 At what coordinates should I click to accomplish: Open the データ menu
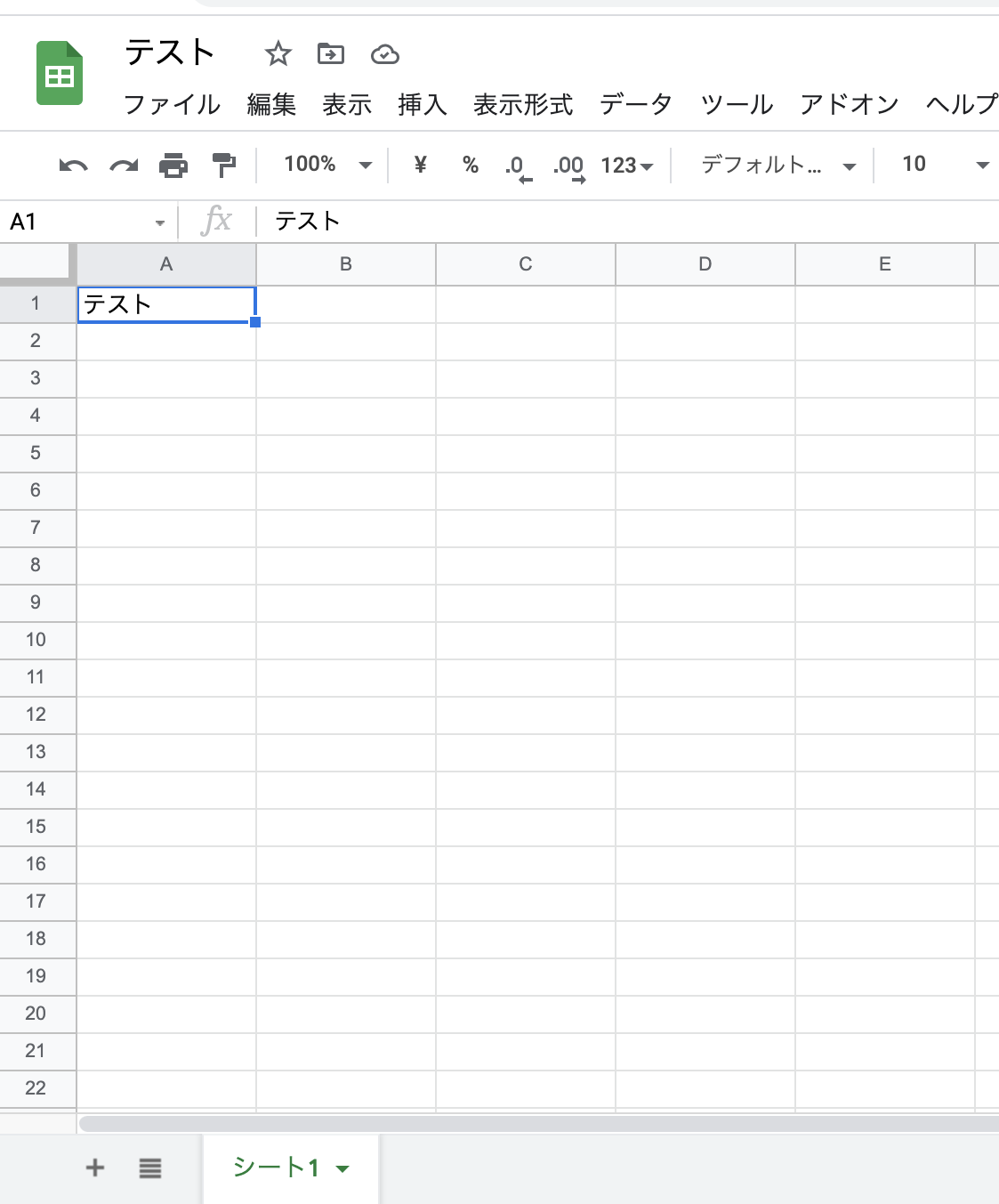tap(636, 104)
